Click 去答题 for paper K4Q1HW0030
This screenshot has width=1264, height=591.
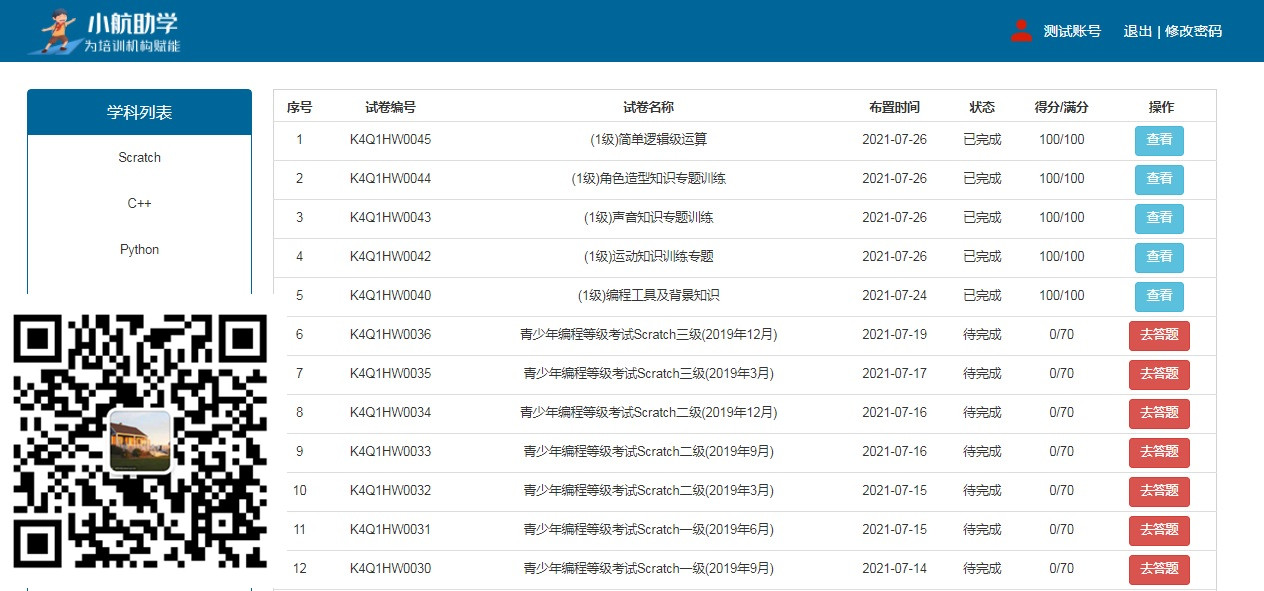(1159, 569)
